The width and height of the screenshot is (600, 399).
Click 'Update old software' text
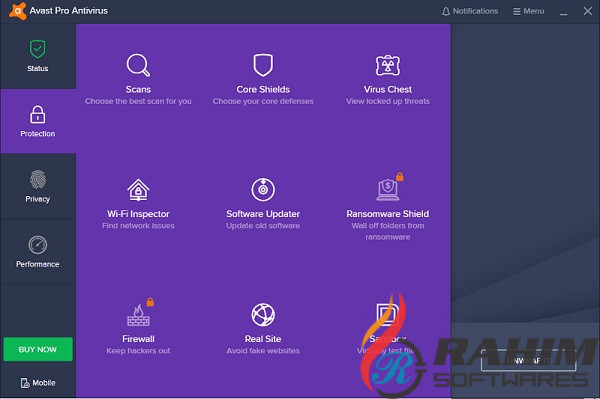263,226
